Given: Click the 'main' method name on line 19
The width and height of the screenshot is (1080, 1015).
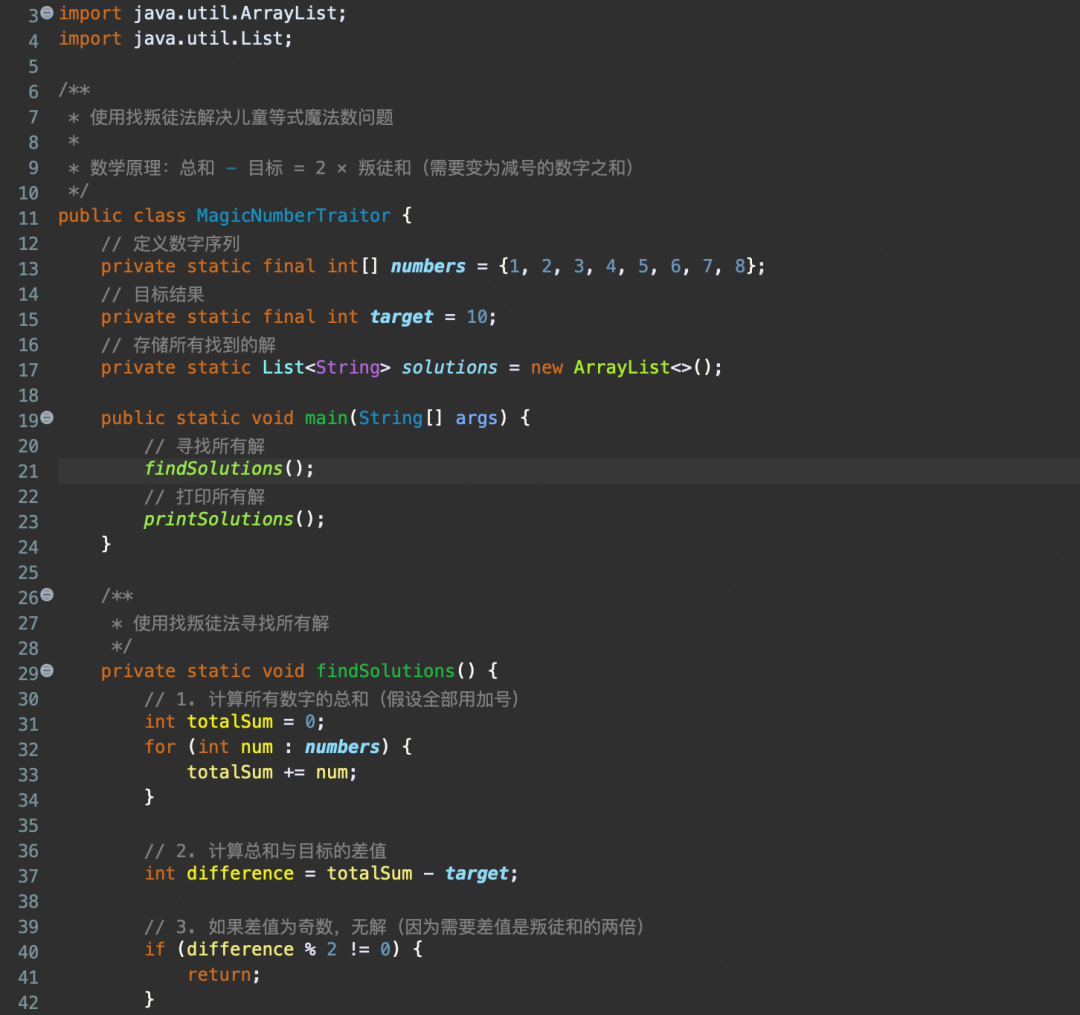Looking at the screenshot, I should click(326, 418).
